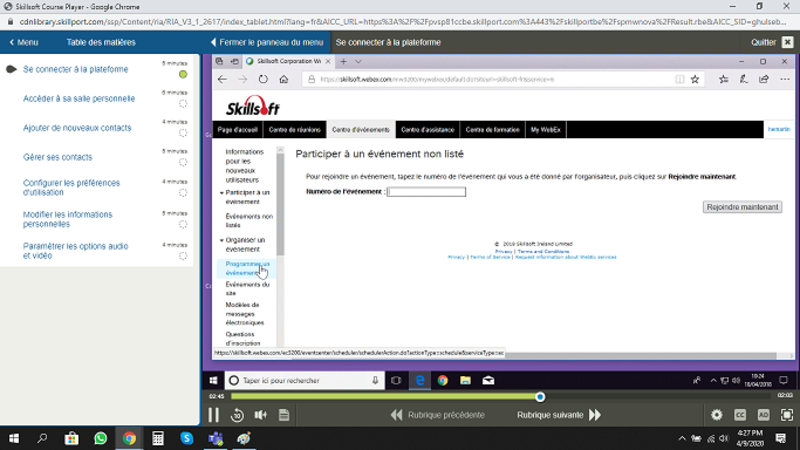Go back to Menu
This screenshot has height=450, width=800.
[24, 42]
